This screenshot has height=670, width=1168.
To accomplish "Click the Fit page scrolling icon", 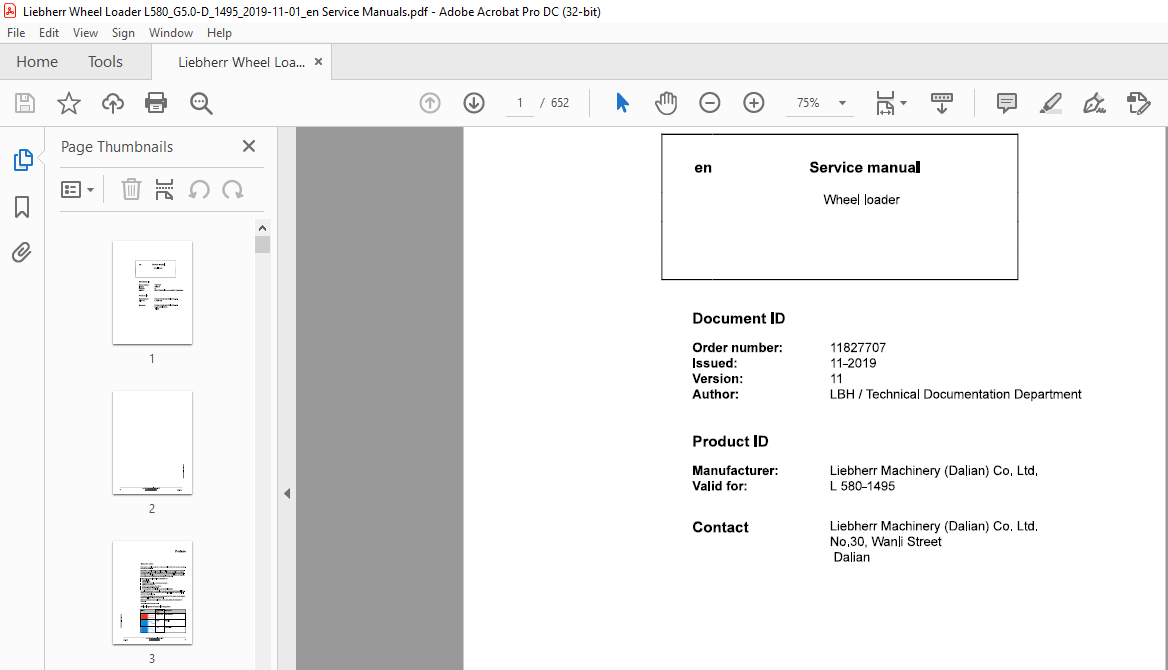I will click(885, 103).
